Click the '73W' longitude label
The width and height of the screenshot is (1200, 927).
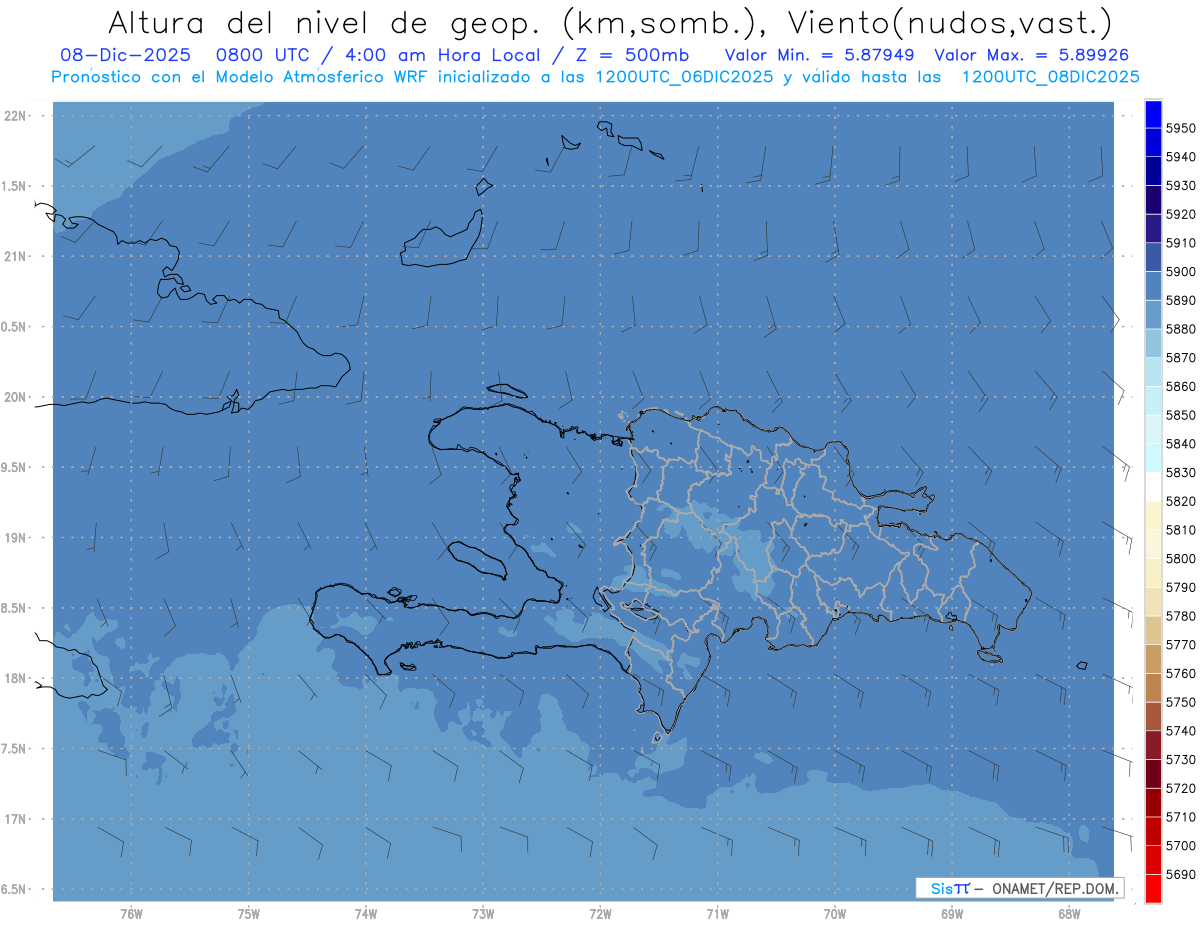coord(483,914)
